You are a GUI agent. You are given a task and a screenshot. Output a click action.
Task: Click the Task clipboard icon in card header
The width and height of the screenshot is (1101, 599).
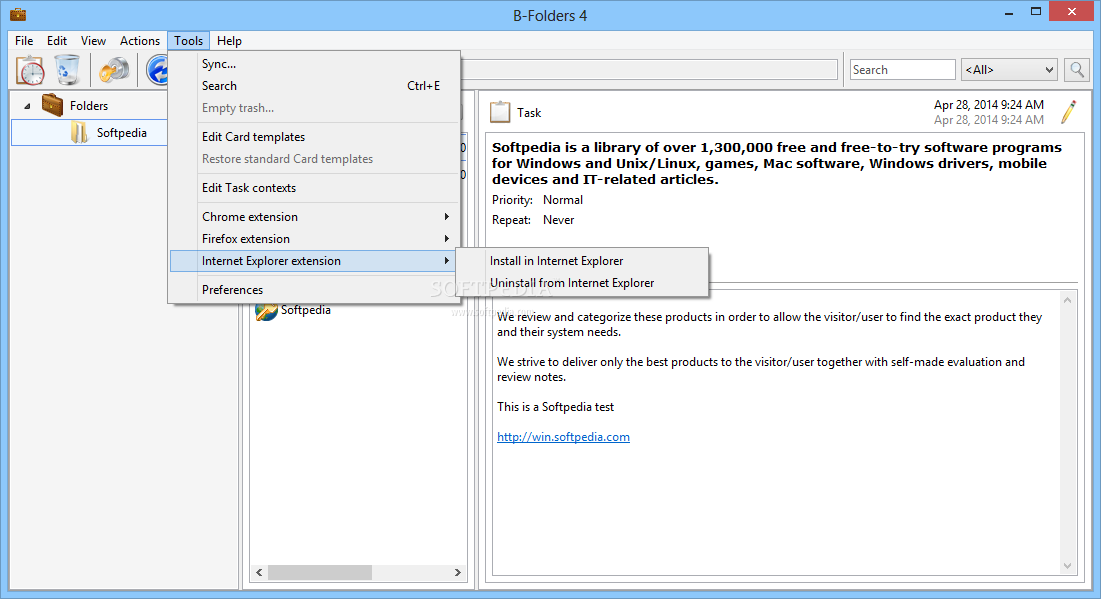(x=500, y=112)
